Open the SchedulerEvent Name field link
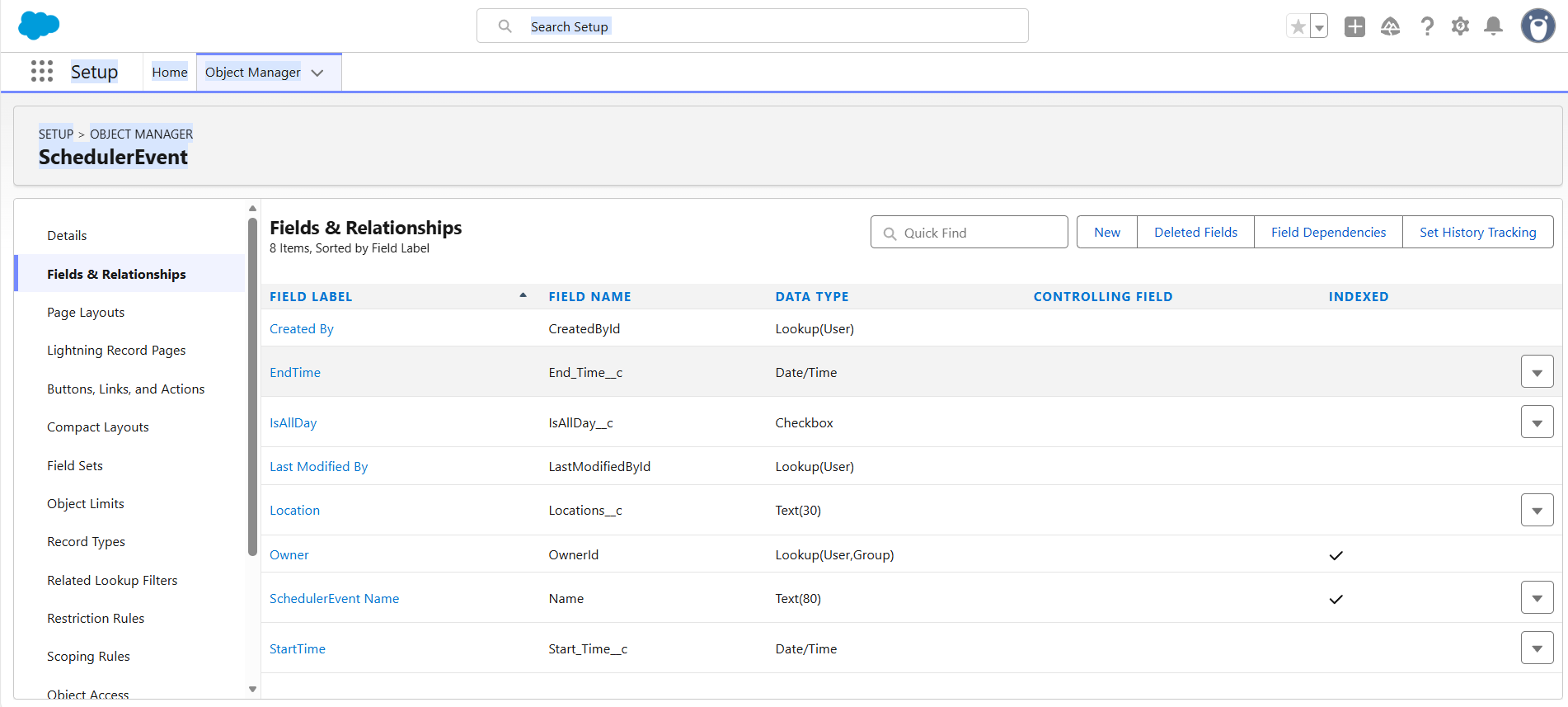Image resolution: width=1568 pixels, height=707 pixels. point(335,599)
